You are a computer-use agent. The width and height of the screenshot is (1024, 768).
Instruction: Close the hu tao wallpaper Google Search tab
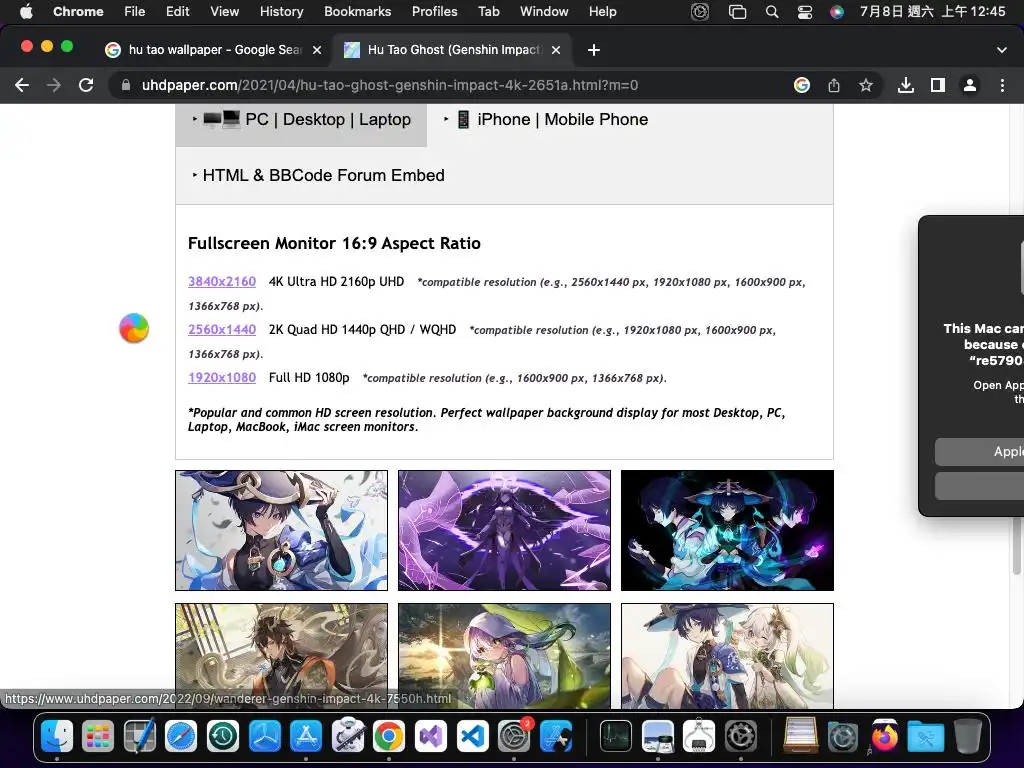(317, 50)
